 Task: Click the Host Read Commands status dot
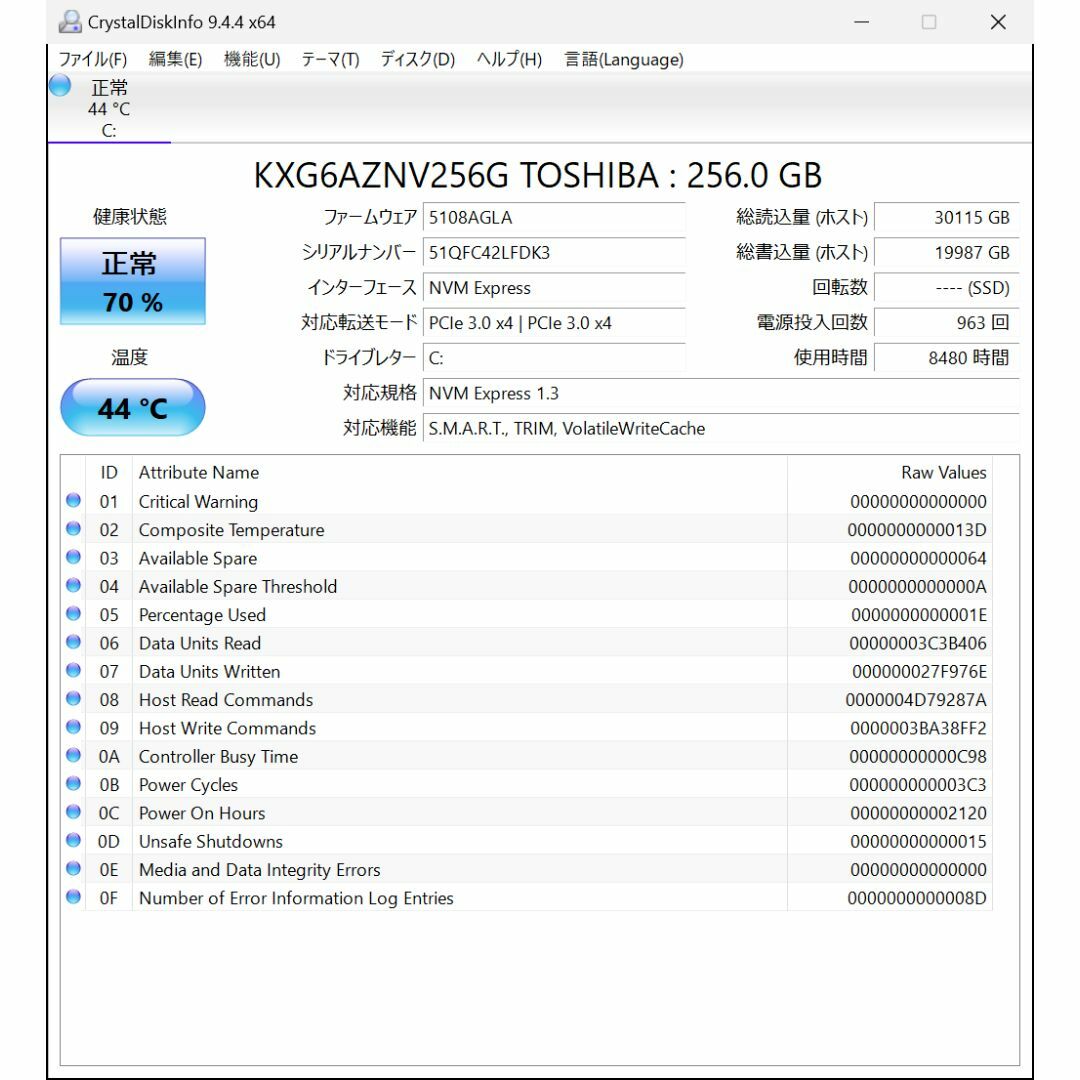tap(74, 698)
